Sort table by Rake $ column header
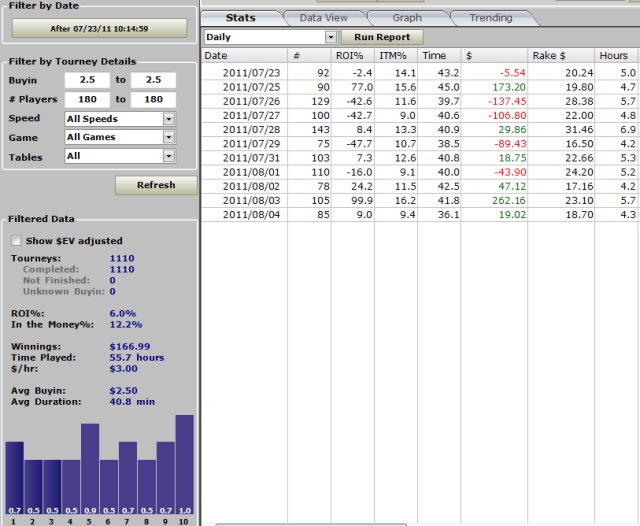Viewport: 640px width, 526px height. tap(550, 56)
